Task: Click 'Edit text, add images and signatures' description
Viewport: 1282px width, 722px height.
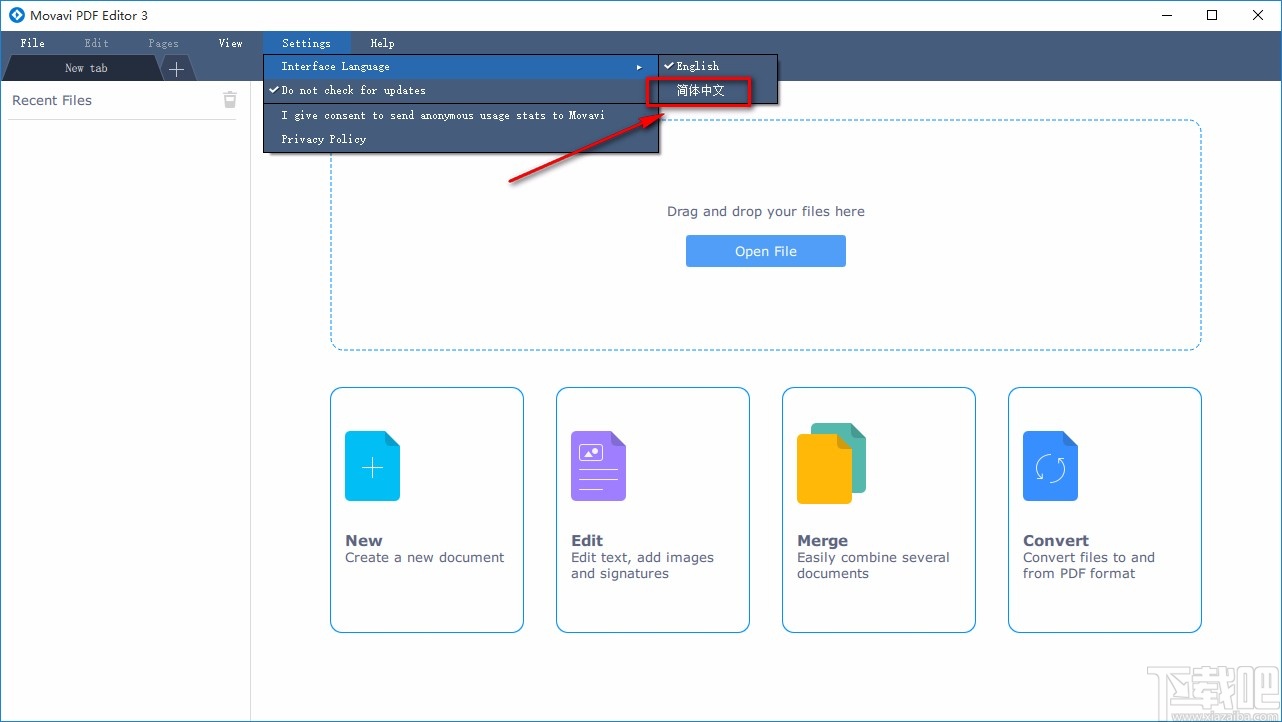Action: (x=643, y=565)
